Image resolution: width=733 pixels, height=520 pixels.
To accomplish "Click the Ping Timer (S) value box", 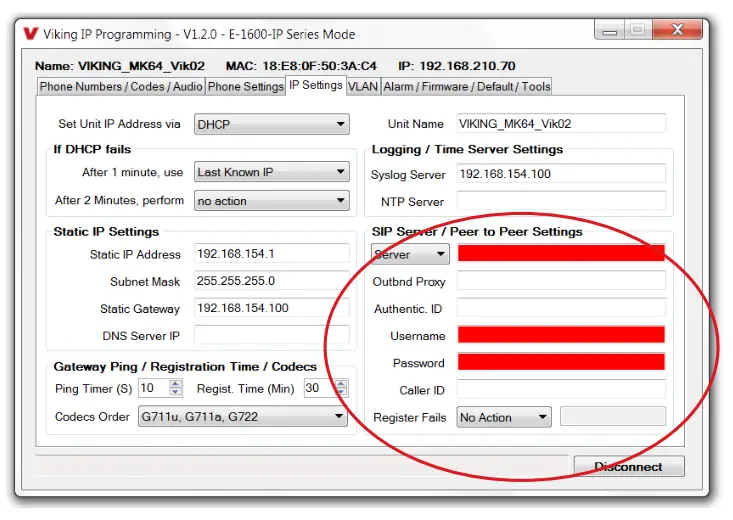I will [155, 388].
